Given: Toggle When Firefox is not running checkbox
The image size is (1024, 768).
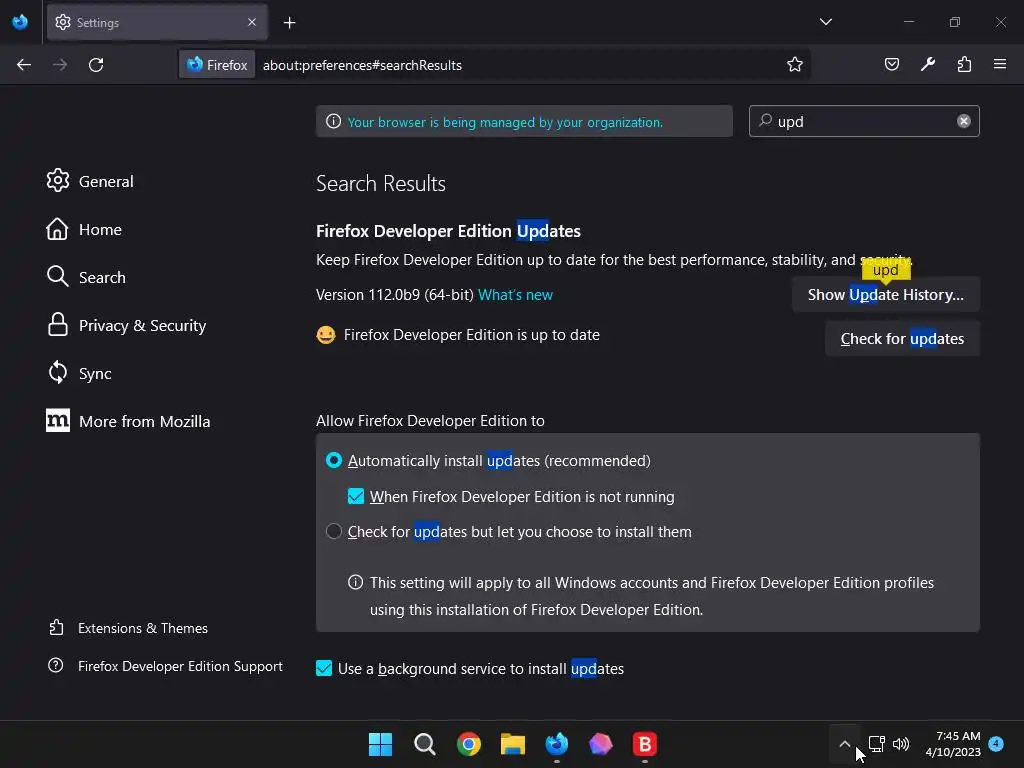Looking at the screenshot, I should [x=356, y=496].
